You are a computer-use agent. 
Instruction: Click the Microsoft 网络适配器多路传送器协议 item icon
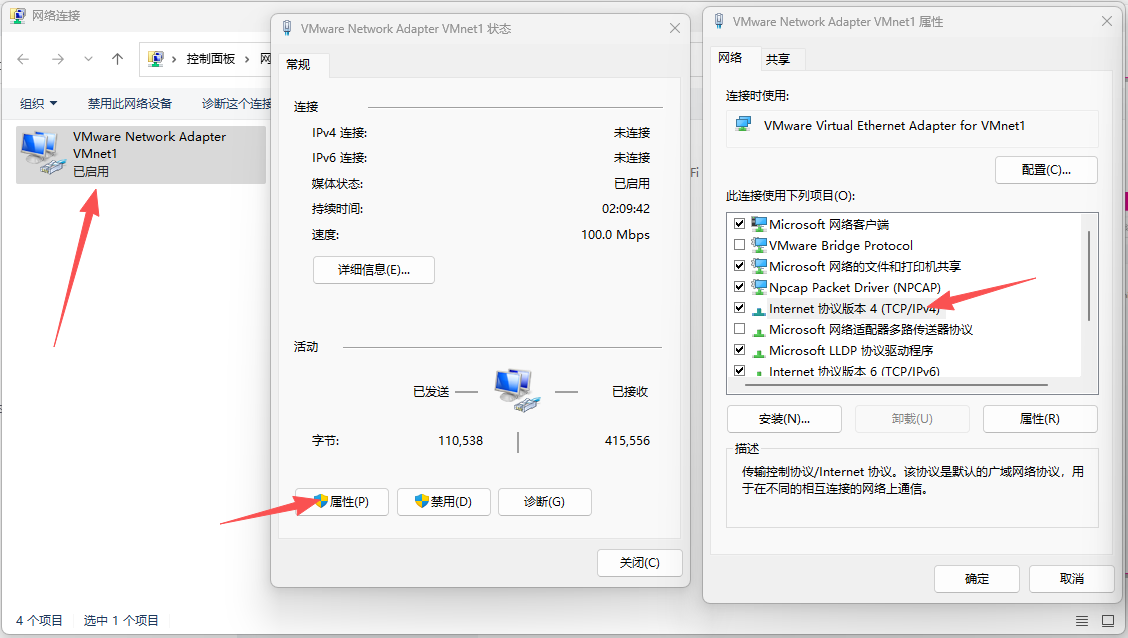pyautogui.click(x=758, y=331)
